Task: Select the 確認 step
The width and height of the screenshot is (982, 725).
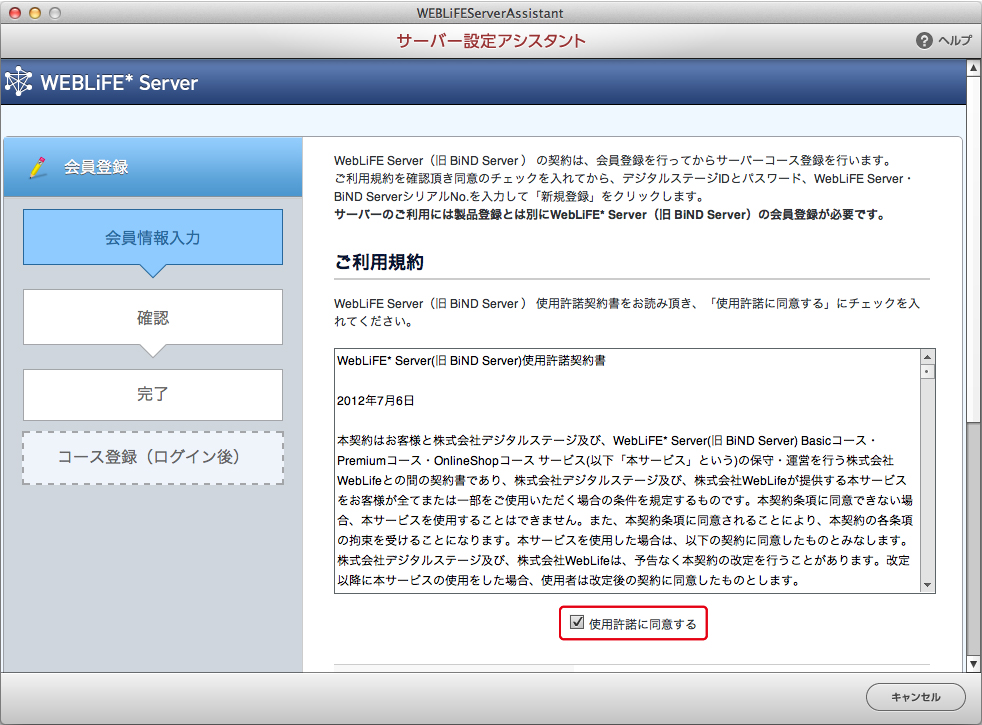Action: click(153, 317)
